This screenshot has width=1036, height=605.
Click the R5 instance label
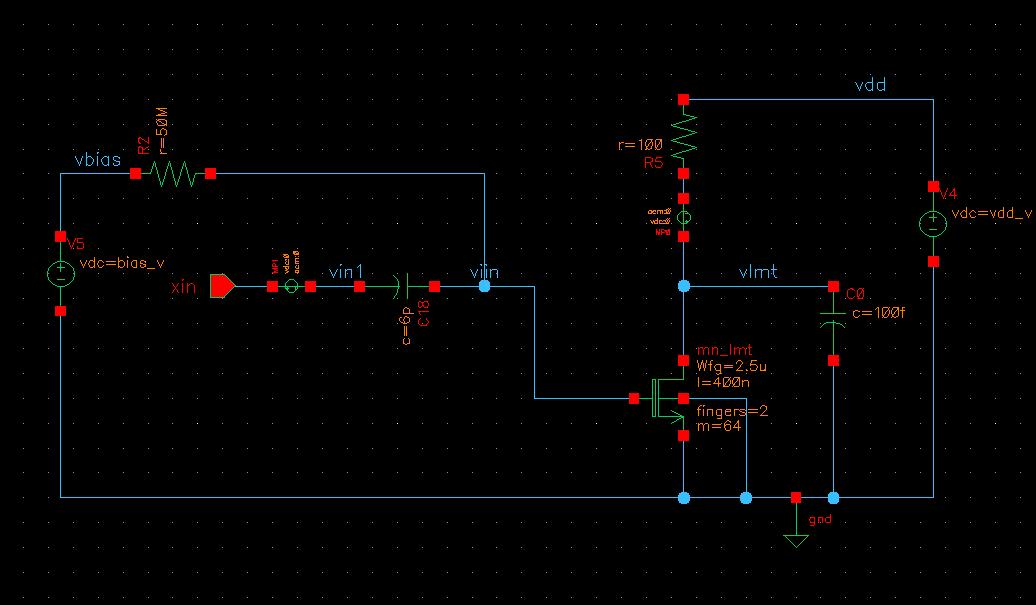point(653,162)
